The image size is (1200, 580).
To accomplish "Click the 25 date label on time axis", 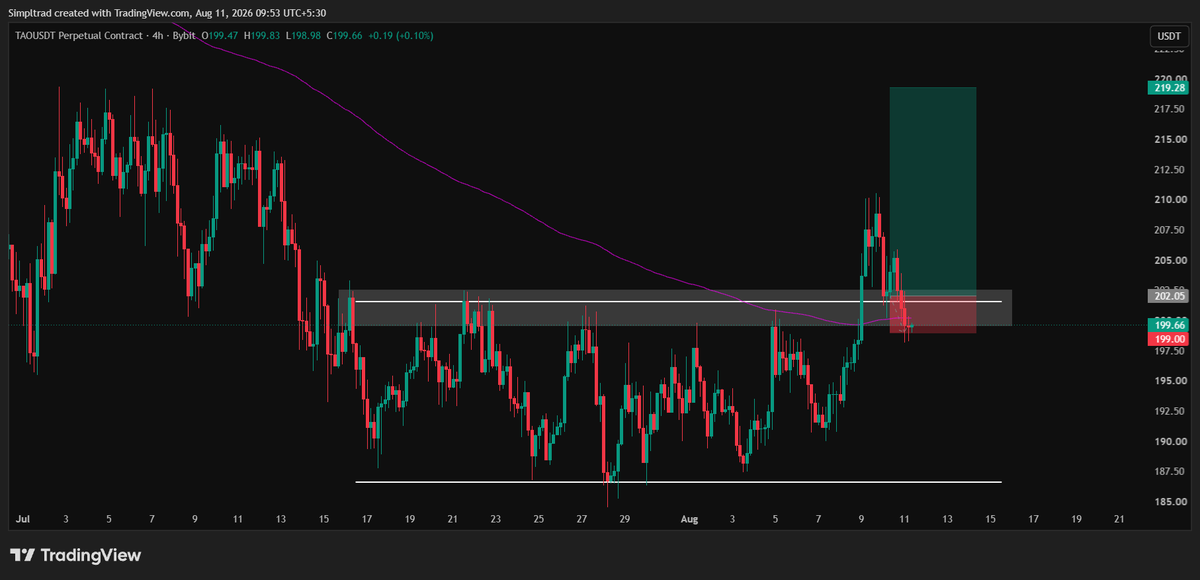I will tap(539, 520).
